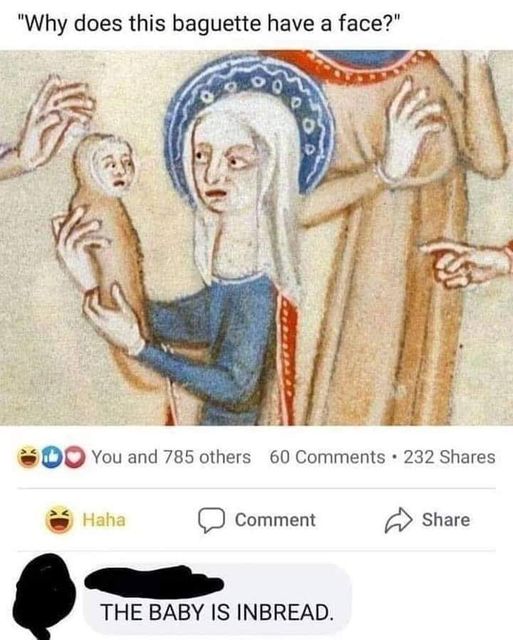Tap the post caption about the baguette
This screenshot has width=513, height=640.
click(208, 23)
